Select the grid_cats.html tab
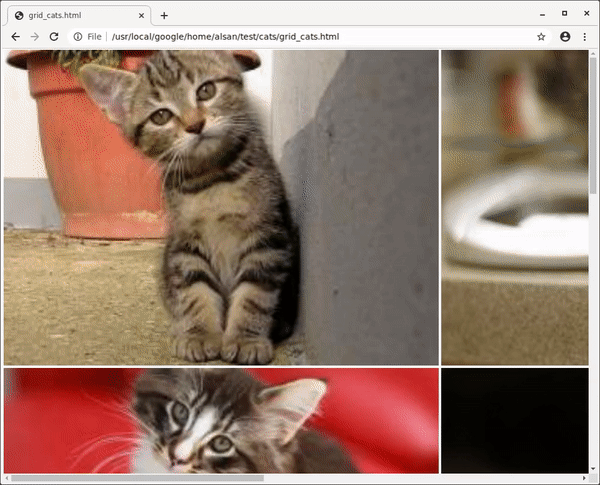This screenshot has height=485, width=600. (78, 16)
